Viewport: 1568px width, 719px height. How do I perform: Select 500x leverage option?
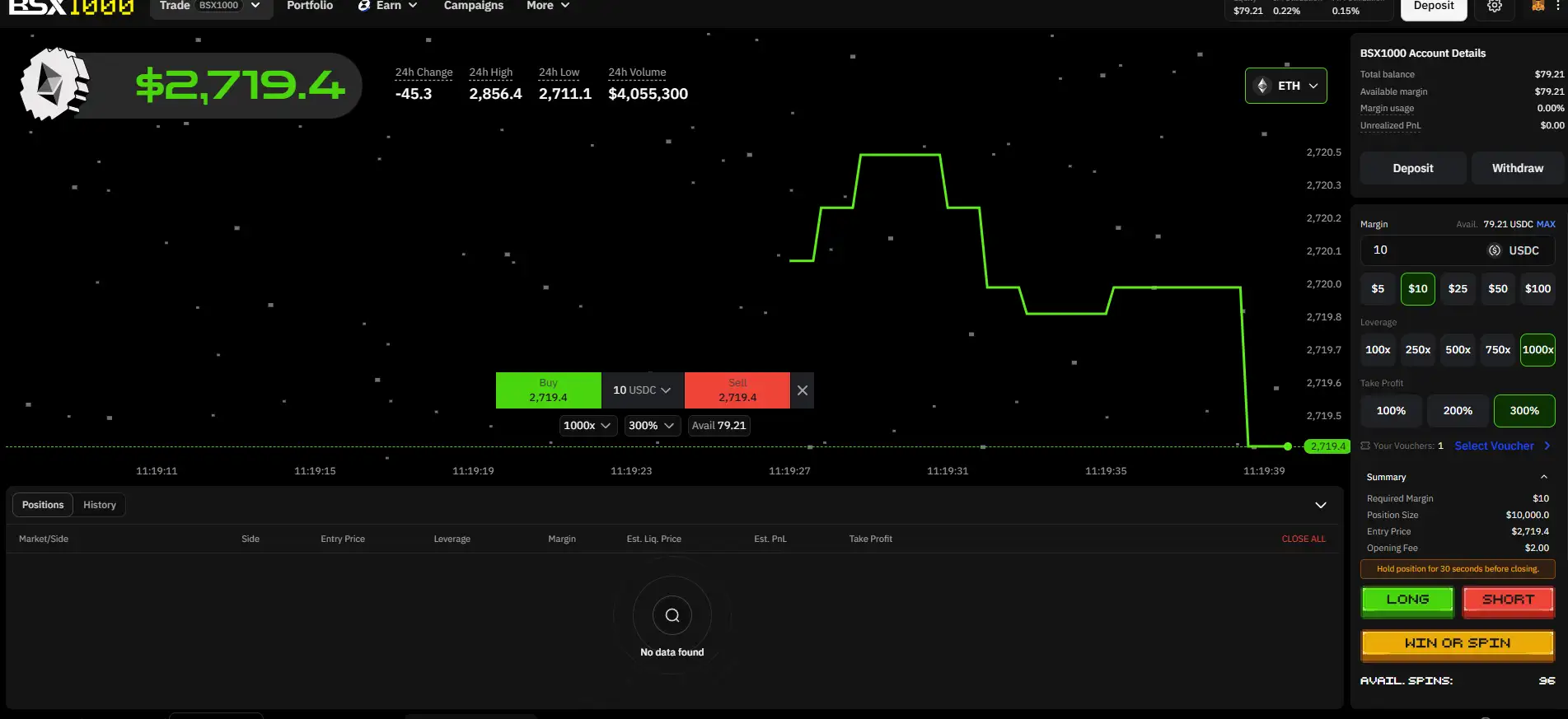(1457, 350)
